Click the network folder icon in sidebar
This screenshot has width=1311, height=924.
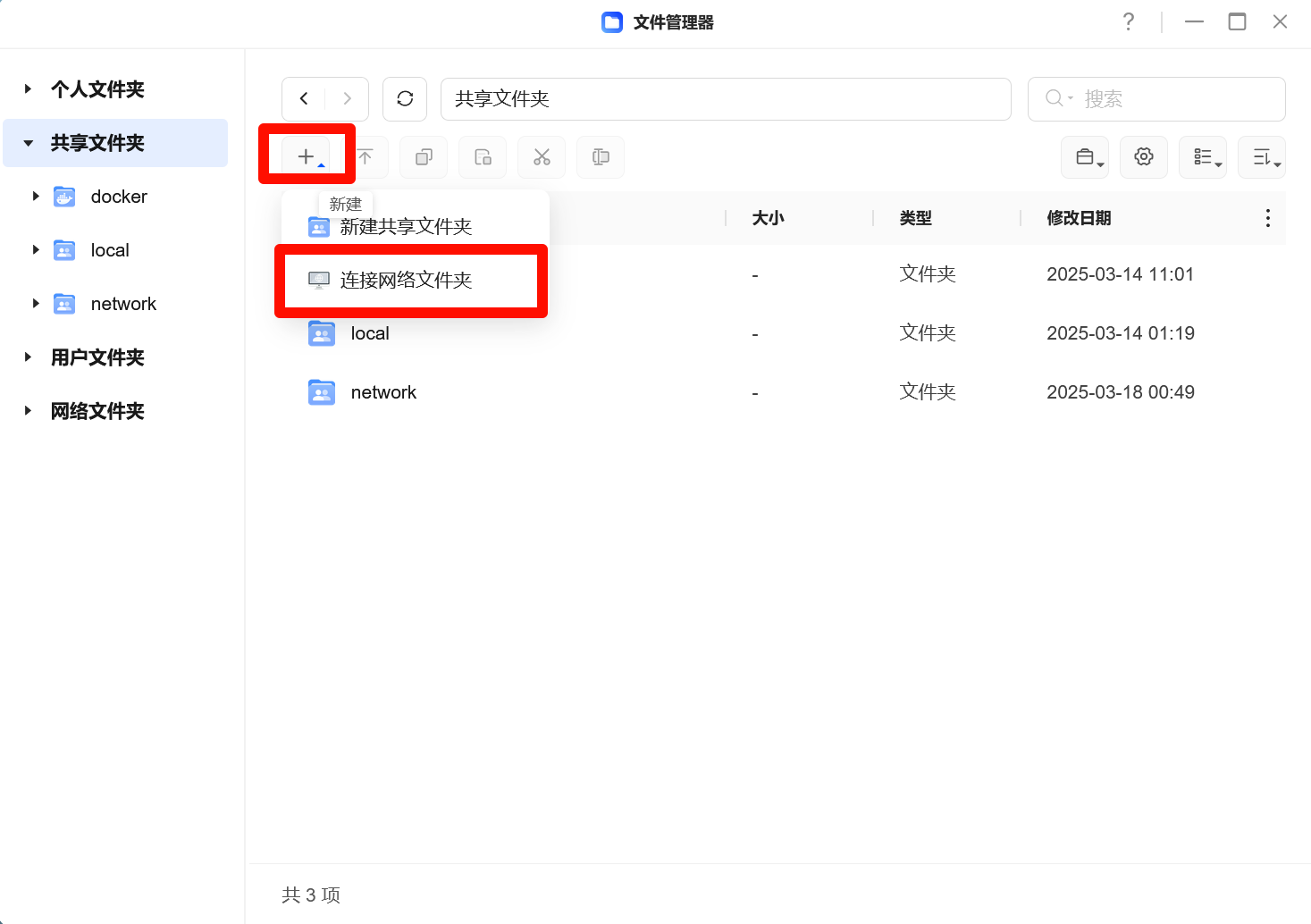pyautogui.click(x=64, y=304)
